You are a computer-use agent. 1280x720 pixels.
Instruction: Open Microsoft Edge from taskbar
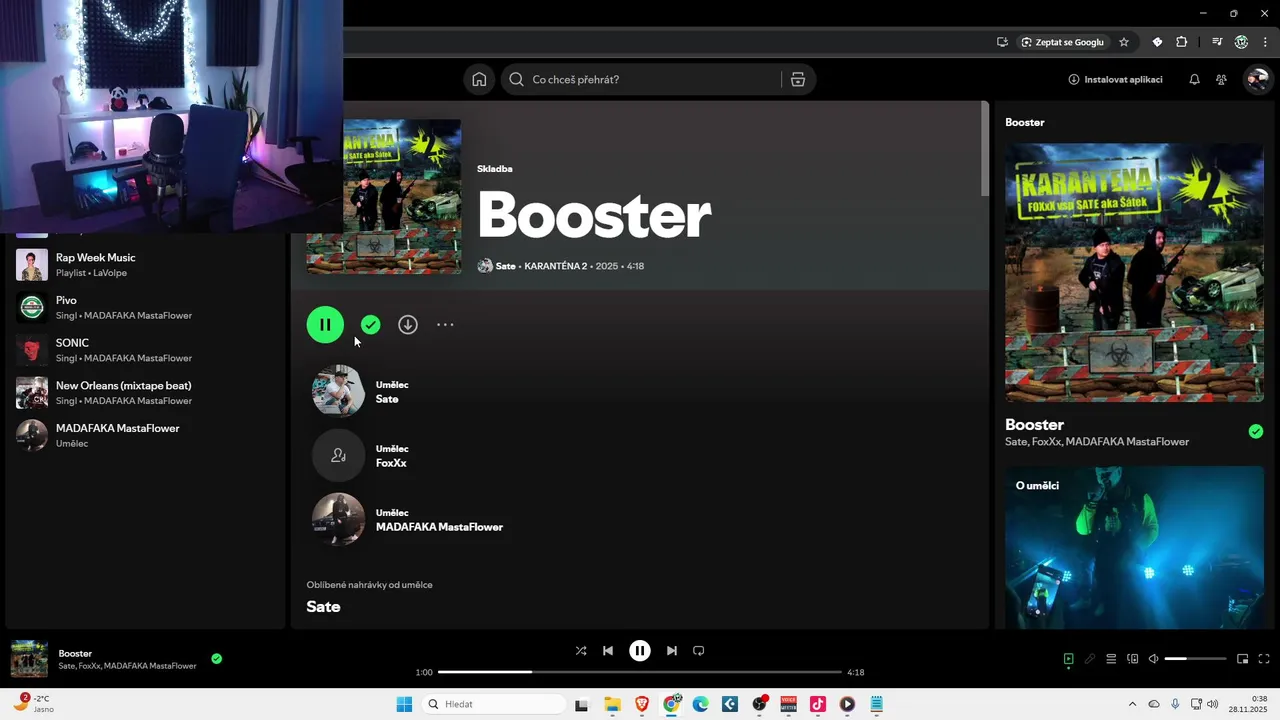tap(701, 704)
